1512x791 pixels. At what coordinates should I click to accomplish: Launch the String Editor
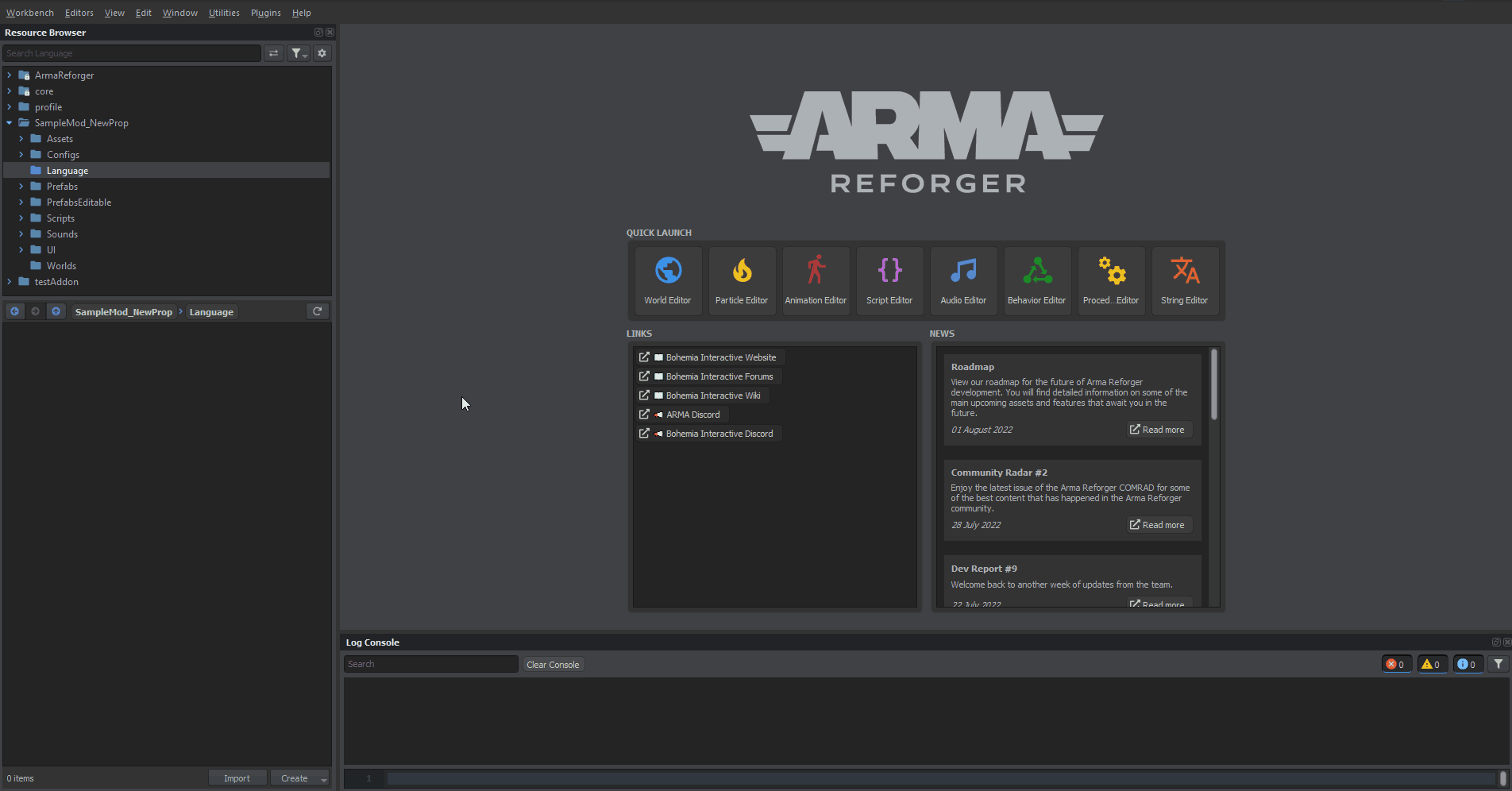(x=1185, y=280)
